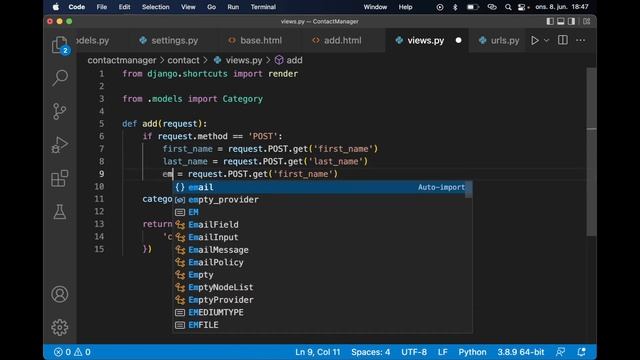Screen dimensions: 640x360
Task: Close unsaved views.py tab dot
Action: (x=458, y=40)
